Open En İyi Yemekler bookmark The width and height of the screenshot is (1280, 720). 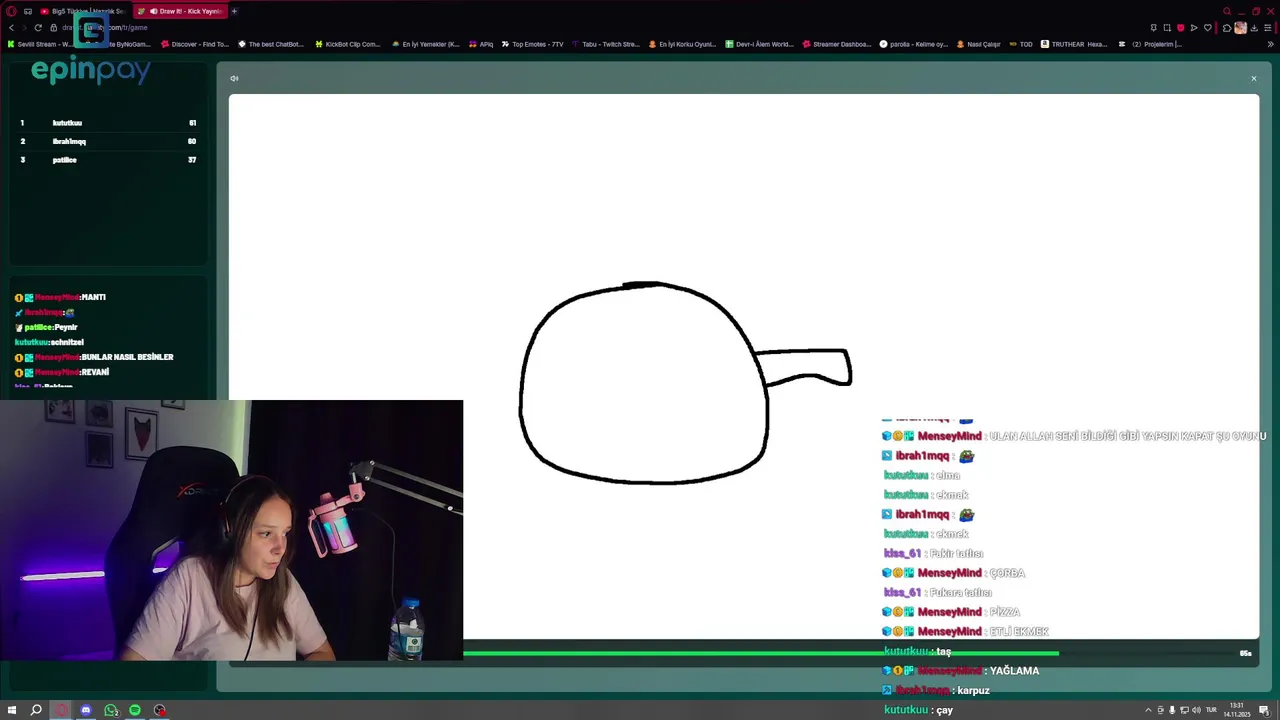(425, 44)
